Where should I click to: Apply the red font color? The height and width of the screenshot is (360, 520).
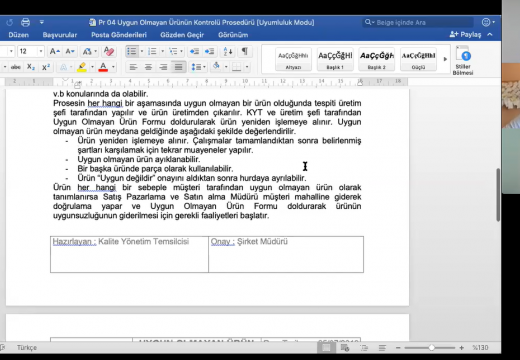[x=103, y=67]
